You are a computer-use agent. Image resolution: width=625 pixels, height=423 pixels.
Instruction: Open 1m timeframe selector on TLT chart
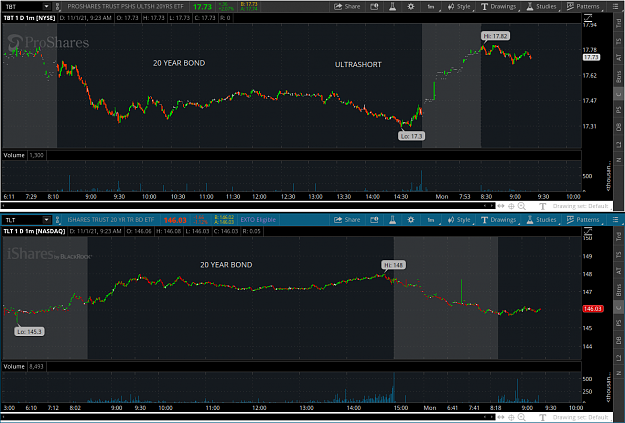[x=432, y=220]
